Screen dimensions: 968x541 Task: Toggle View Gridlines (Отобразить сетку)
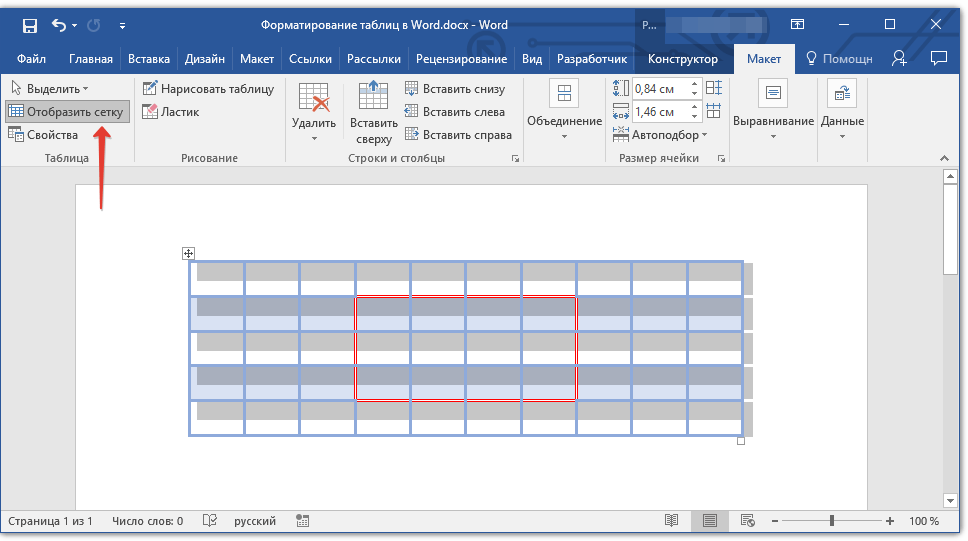tap(66, 112)
